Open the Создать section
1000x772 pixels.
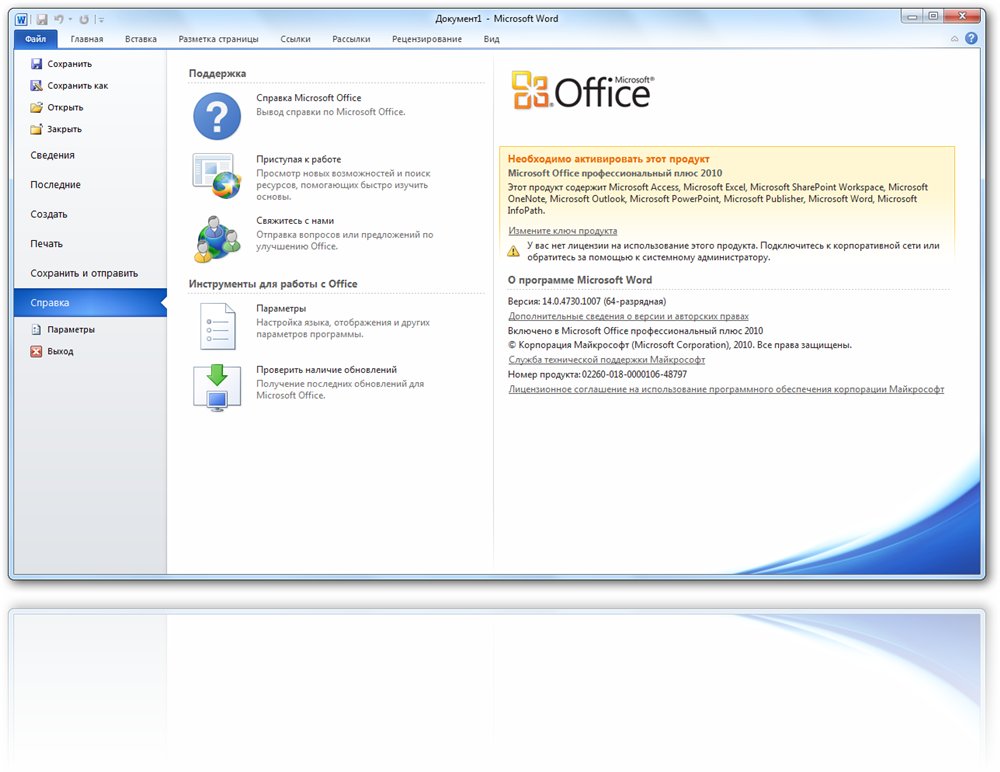pyautogui.click(x=48, y=214)
